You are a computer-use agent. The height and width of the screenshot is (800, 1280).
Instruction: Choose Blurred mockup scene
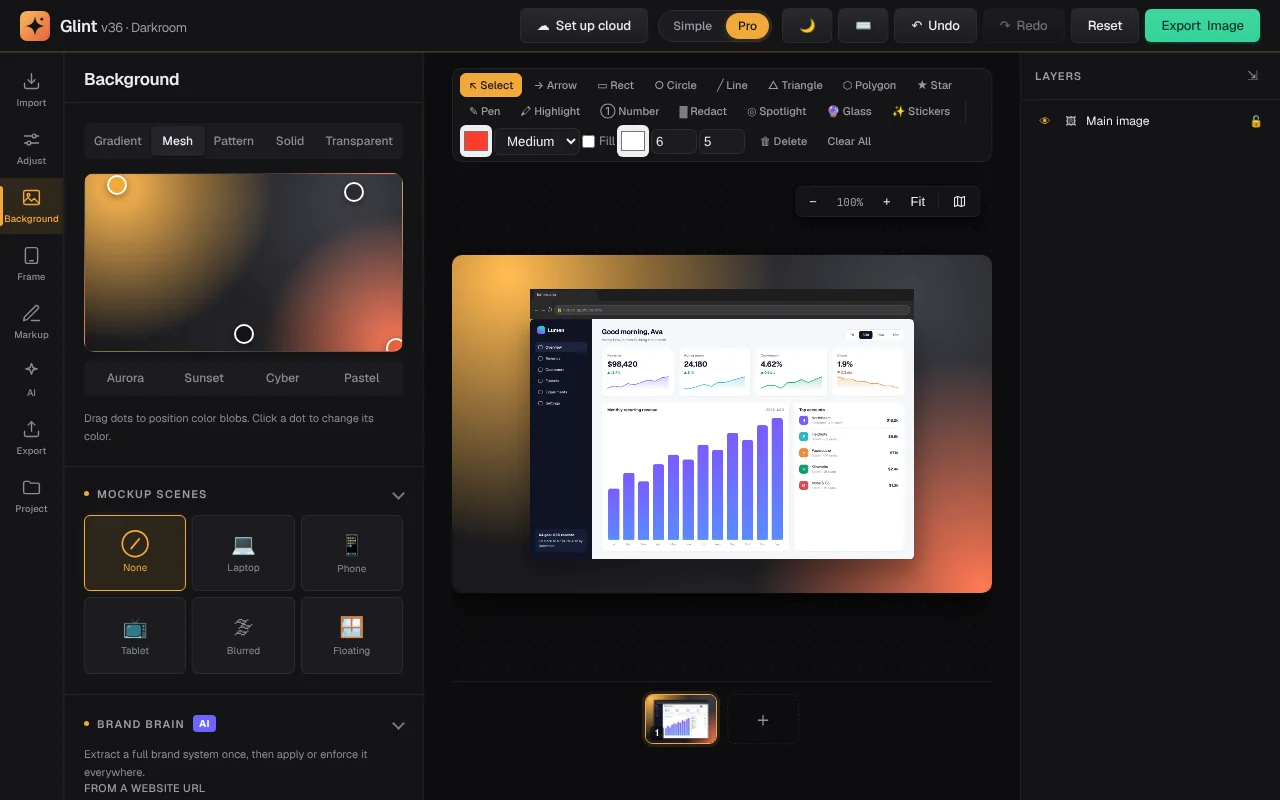click(x=243, y=635)
